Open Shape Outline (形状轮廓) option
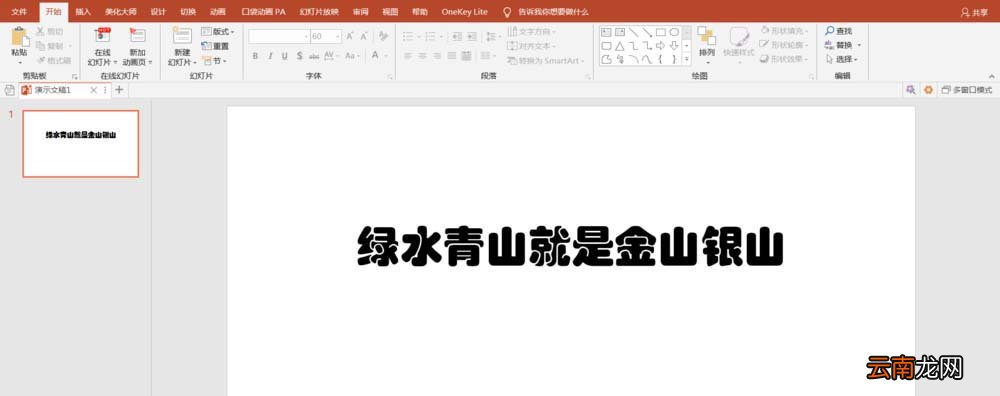 pos(784,45)
